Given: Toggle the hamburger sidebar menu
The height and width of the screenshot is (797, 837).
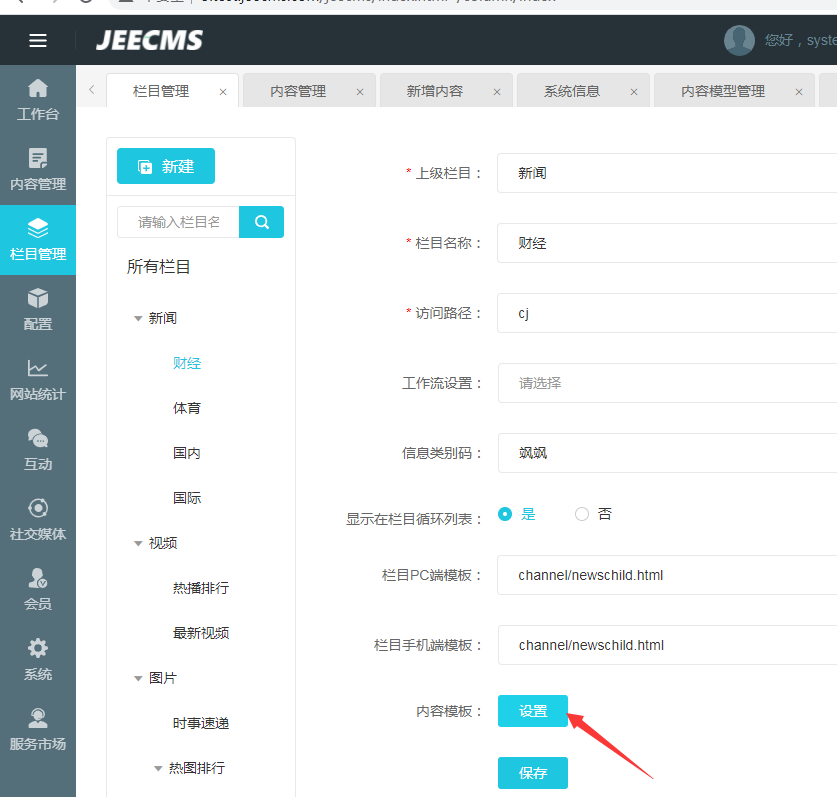Looking at the screenshot, I should click(38, 41).
